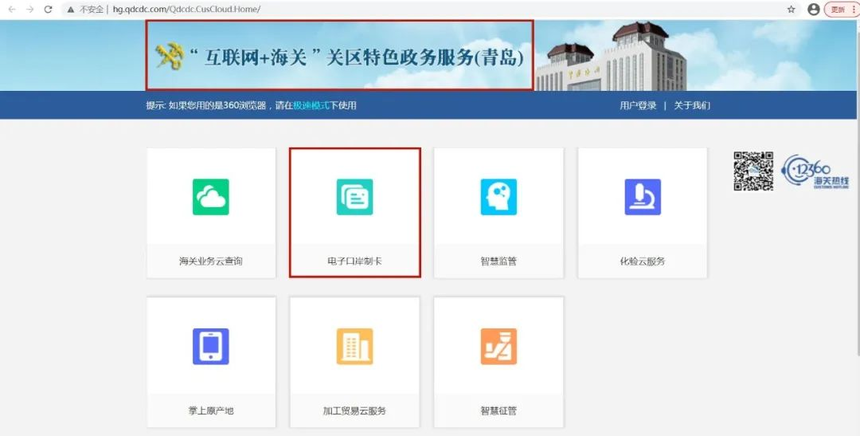
Task: Open 关于我们 in the navigation bar
Action: click(x=691, y=105)
